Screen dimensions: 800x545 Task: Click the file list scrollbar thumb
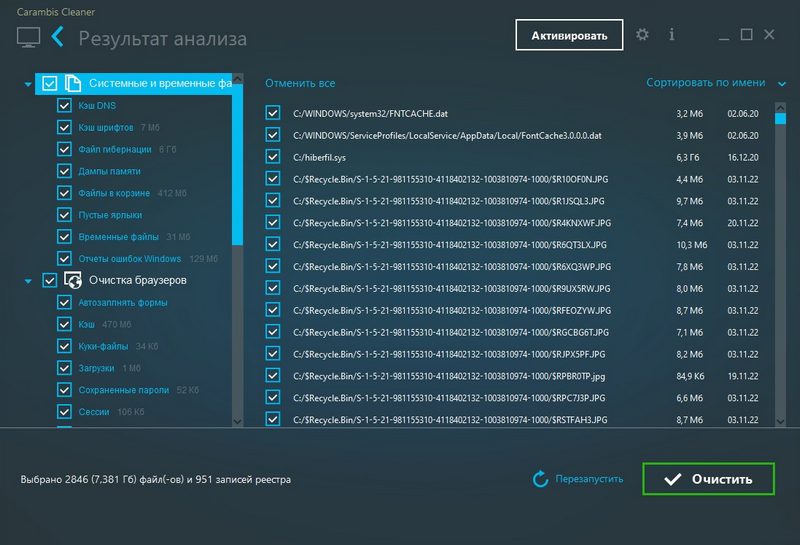coord(781,118)
